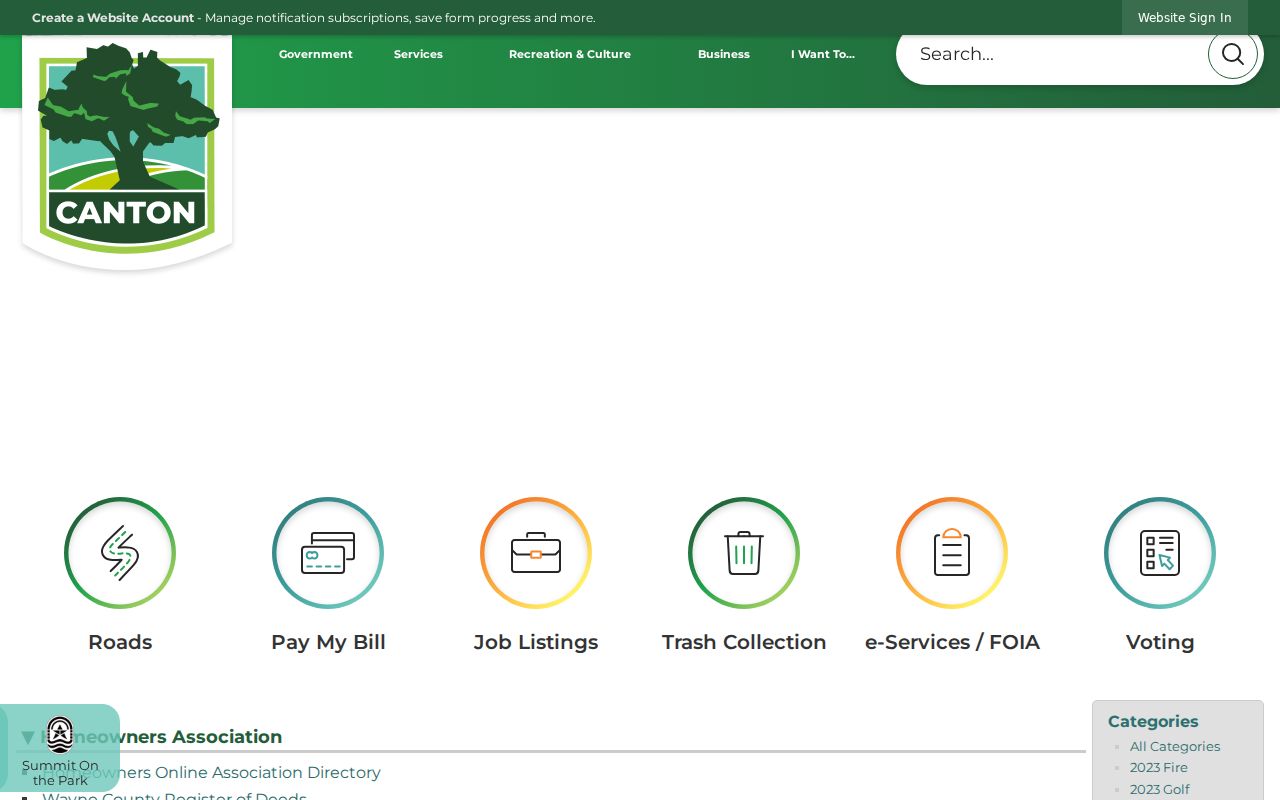
Task: Open the Trash Collection bin icon
Action: click(744, 553)
